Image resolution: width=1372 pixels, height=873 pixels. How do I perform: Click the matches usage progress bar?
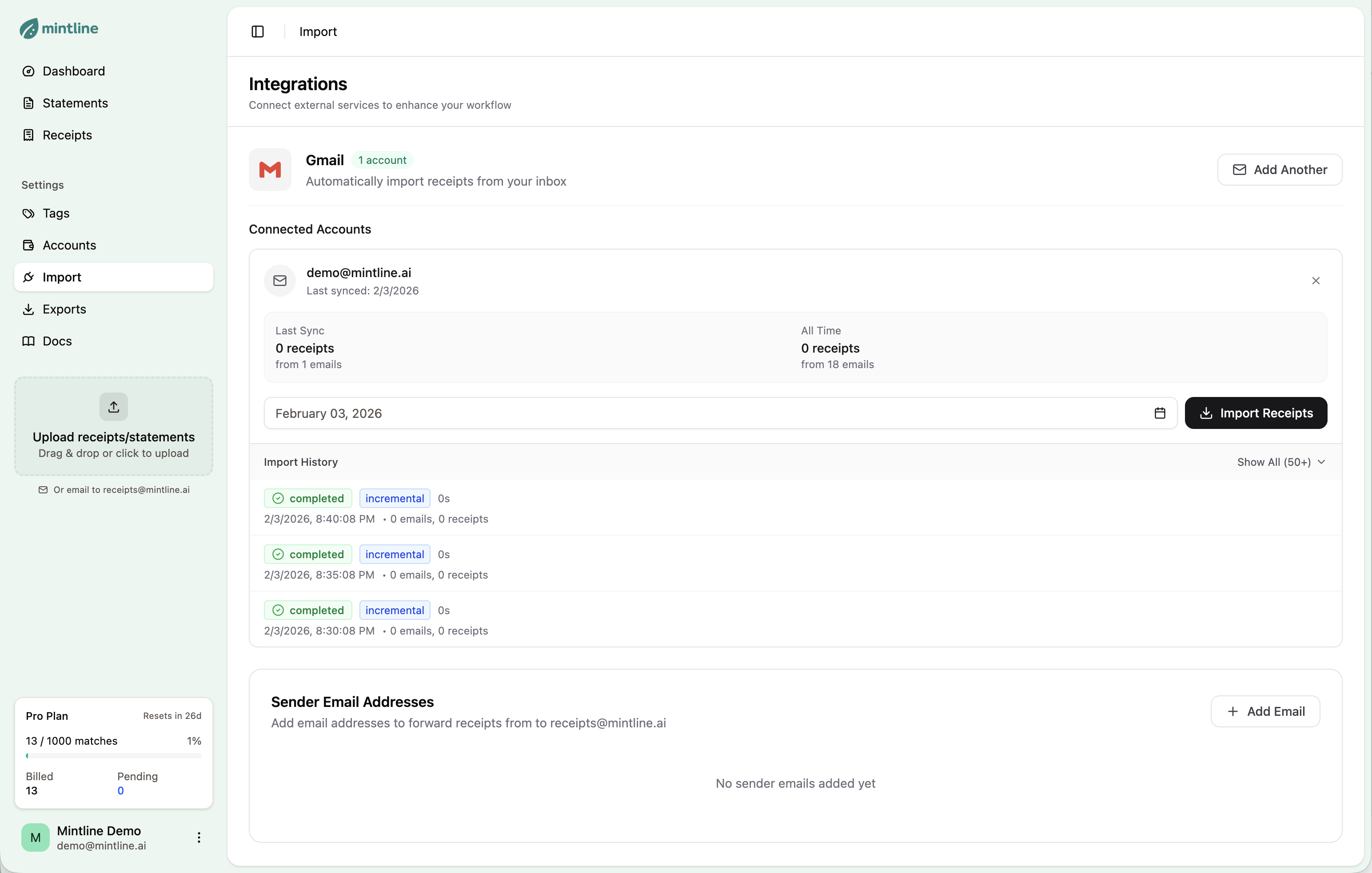[113, 756]
